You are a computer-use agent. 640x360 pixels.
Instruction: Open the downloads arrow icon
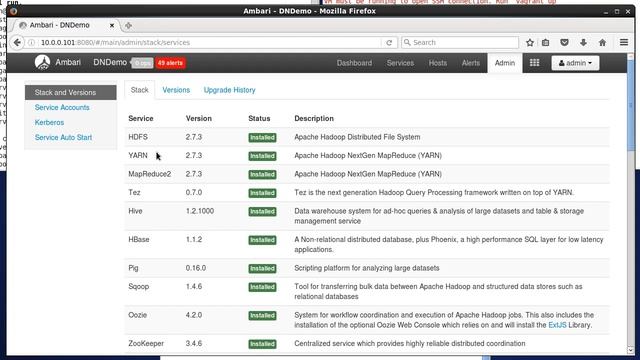tap(583, 42)
